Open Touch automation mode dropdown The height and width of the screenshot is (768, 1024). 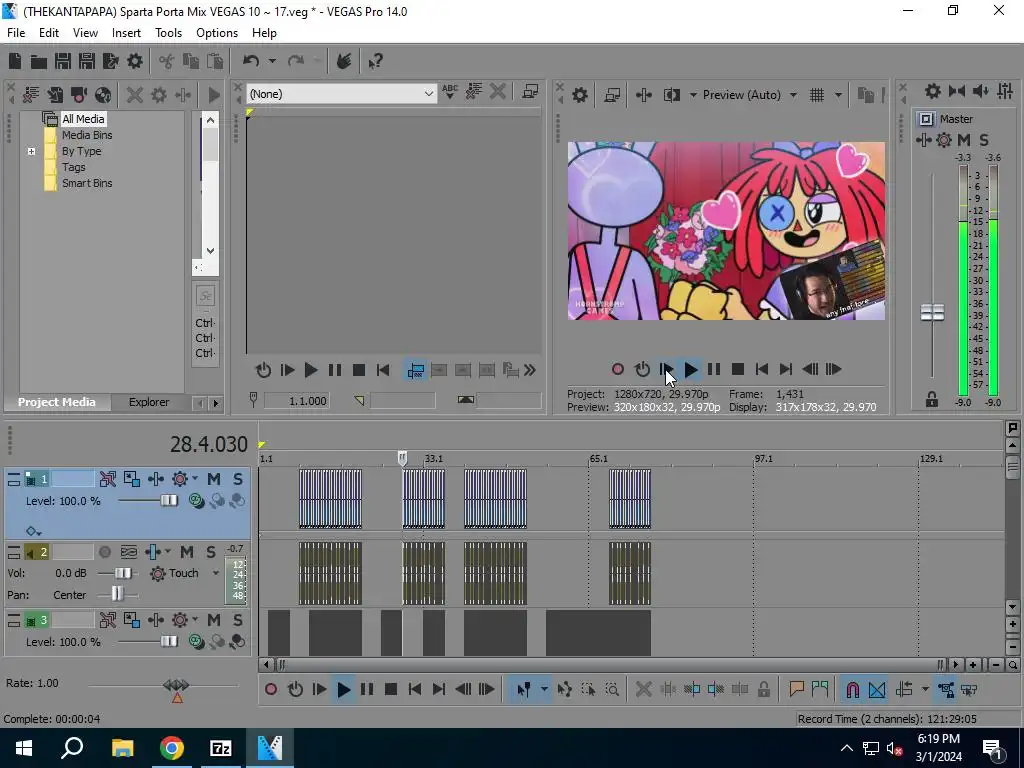216,573
